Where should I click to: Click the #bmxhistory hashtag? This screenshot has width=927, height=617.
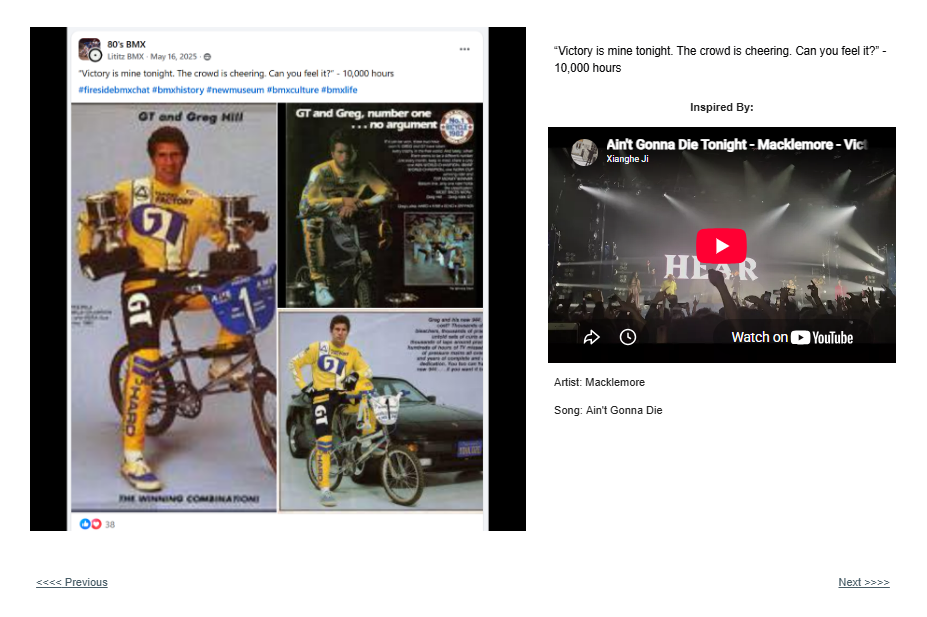tap(178, 90)
